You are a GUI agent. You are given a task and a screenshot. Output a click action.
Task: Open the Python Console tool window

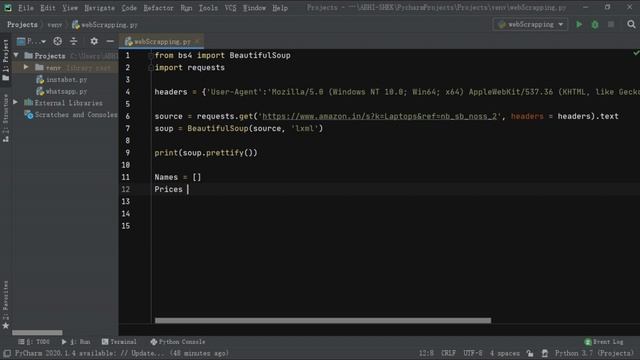[178, 342]
